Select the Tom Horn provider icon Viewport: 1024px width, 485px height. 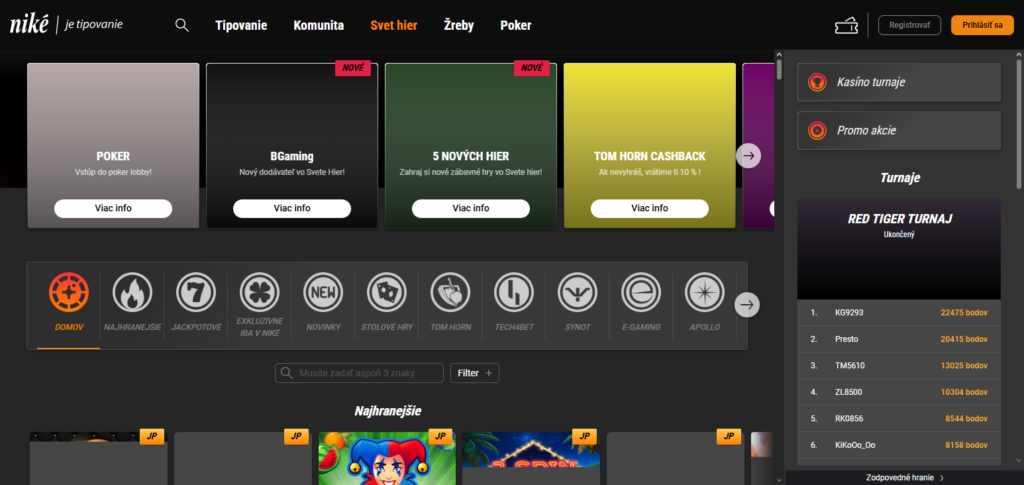[450, 292]
